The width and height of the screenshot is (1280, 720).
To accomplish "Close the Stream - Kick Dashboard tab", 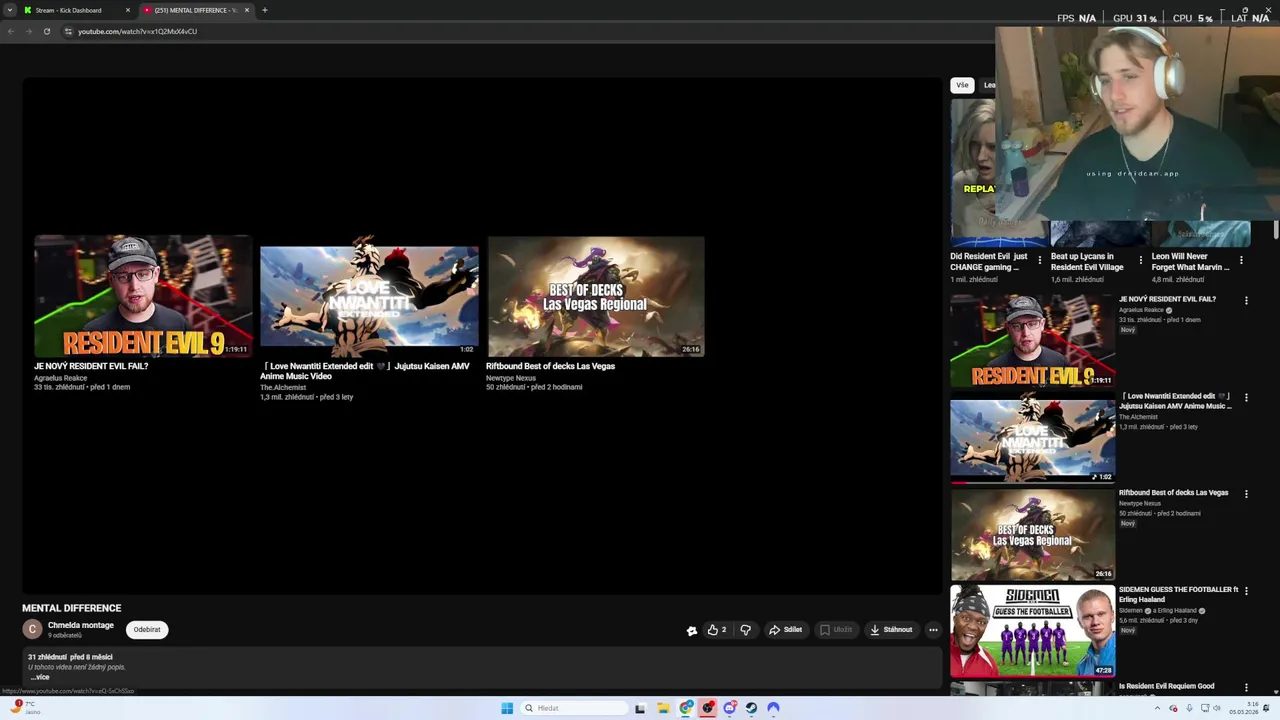I will [128, 10].
